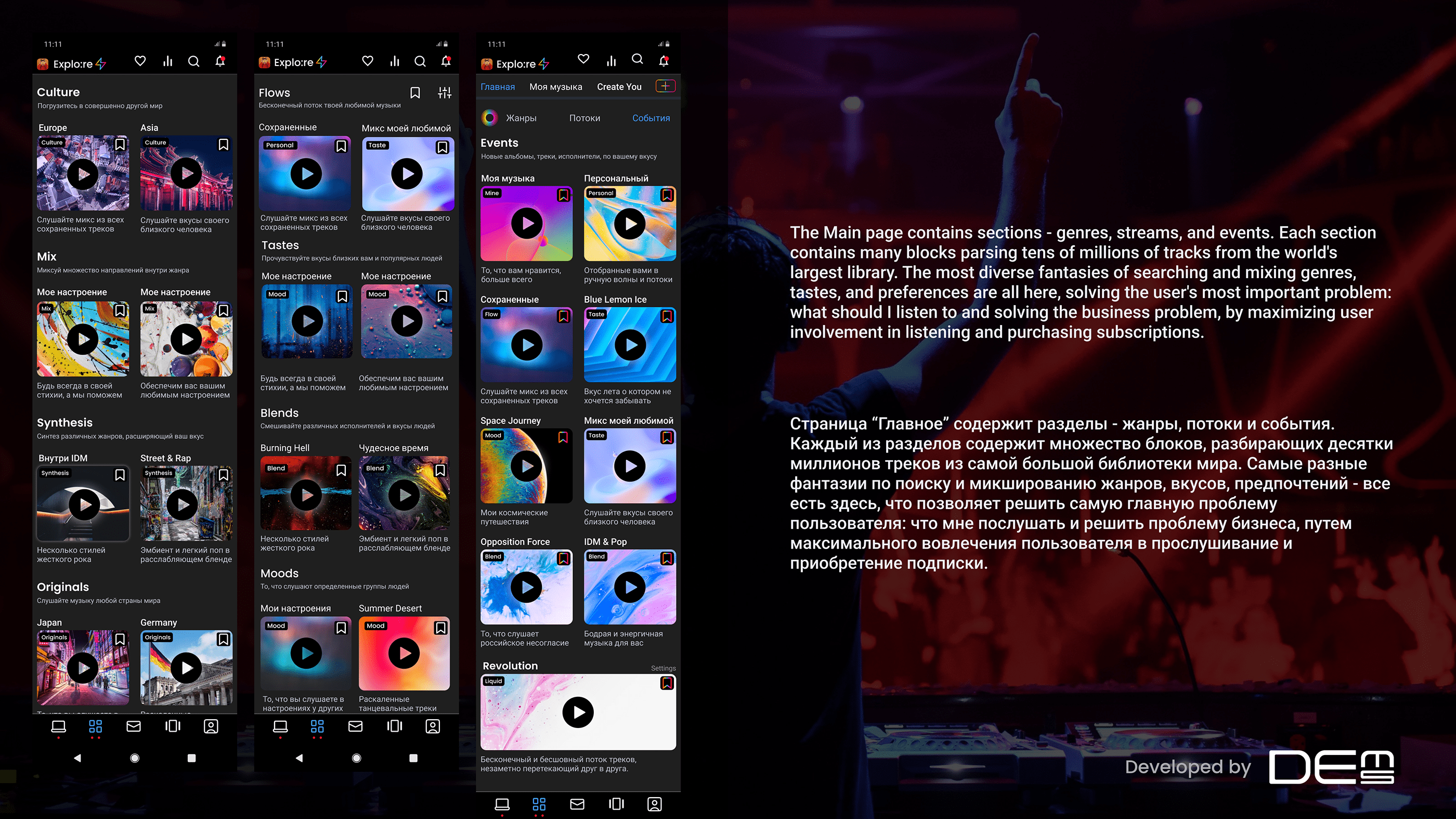Toggle the bookmark on the Europe culture card
The height and width of the screenshot is (819, 1456).
coord(120,145)
